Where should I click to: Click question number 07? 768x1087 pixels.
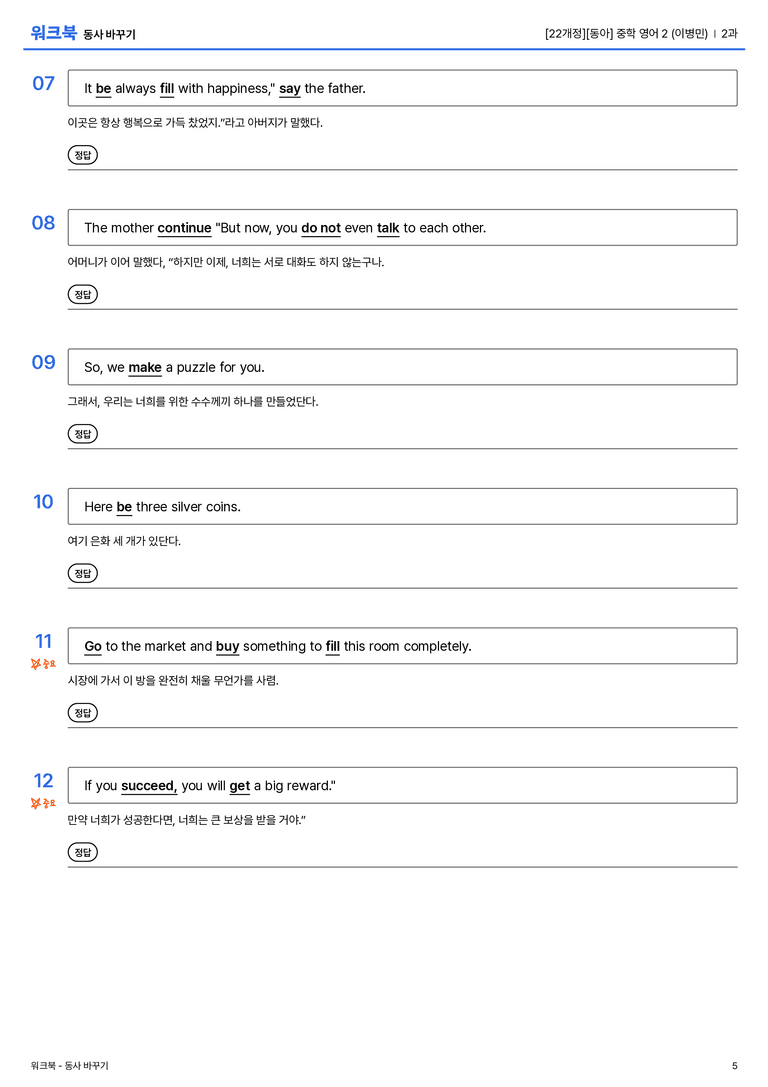[x=43, y=83]
